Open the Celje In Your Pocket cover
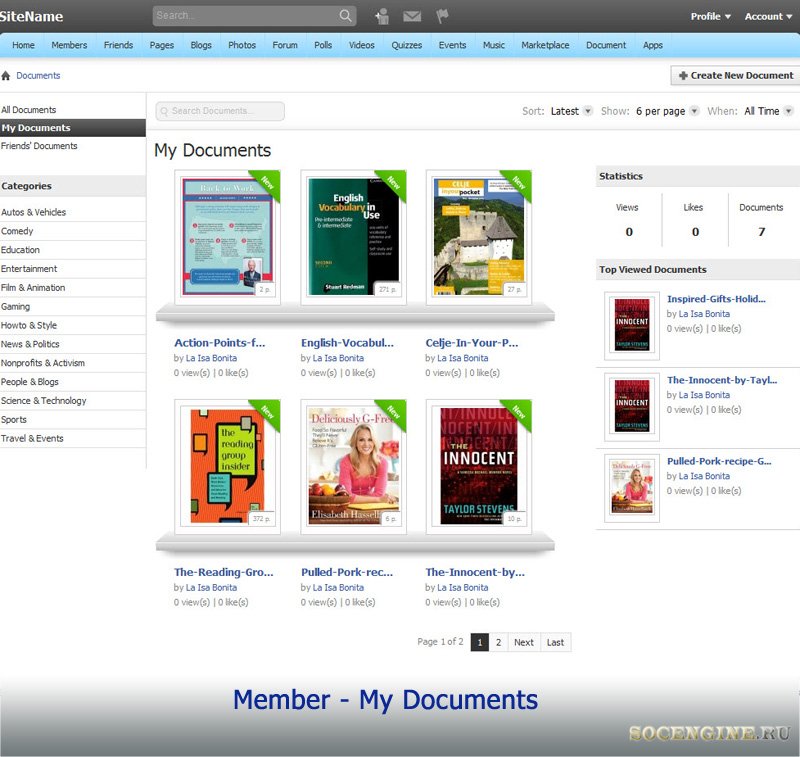The height and width of the screenshot is (757, 800). tap(479, 237)
